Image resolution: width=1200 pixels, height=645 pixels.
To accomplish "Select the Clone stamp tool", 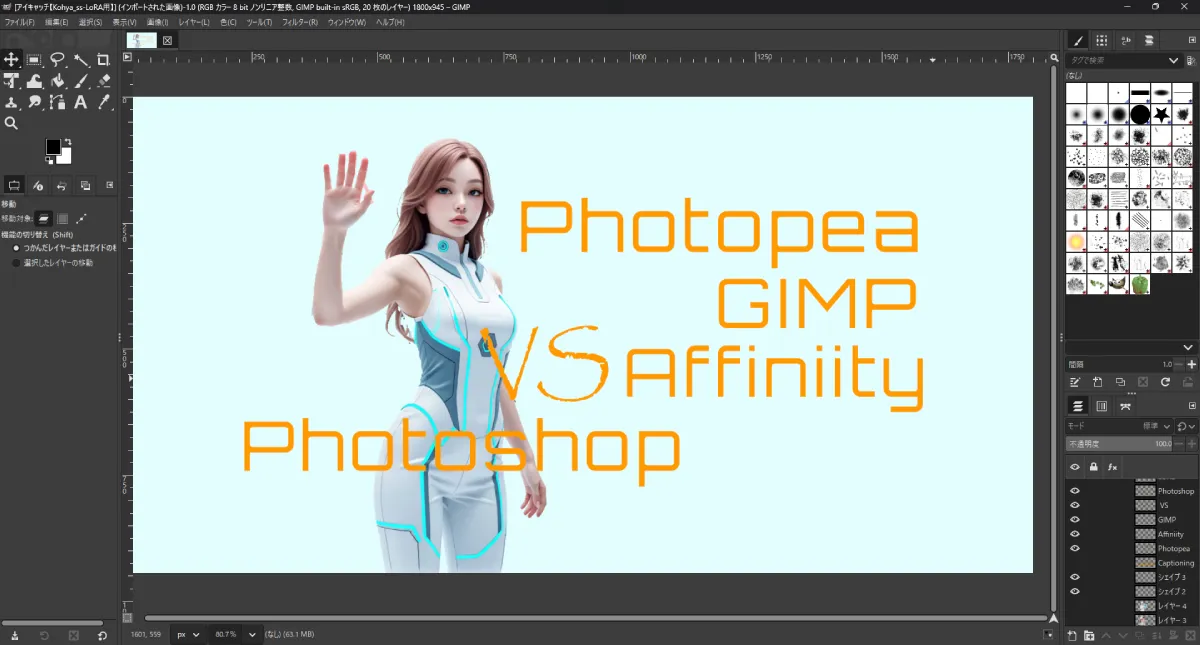I will [11, 102].
